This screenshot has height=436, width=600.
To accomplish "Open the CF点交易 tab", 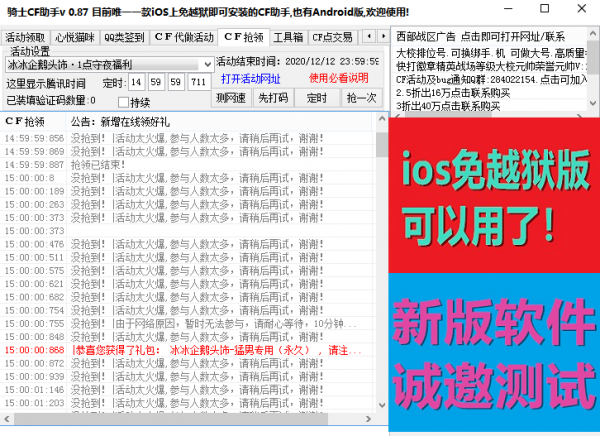I will tap(332, 38).
